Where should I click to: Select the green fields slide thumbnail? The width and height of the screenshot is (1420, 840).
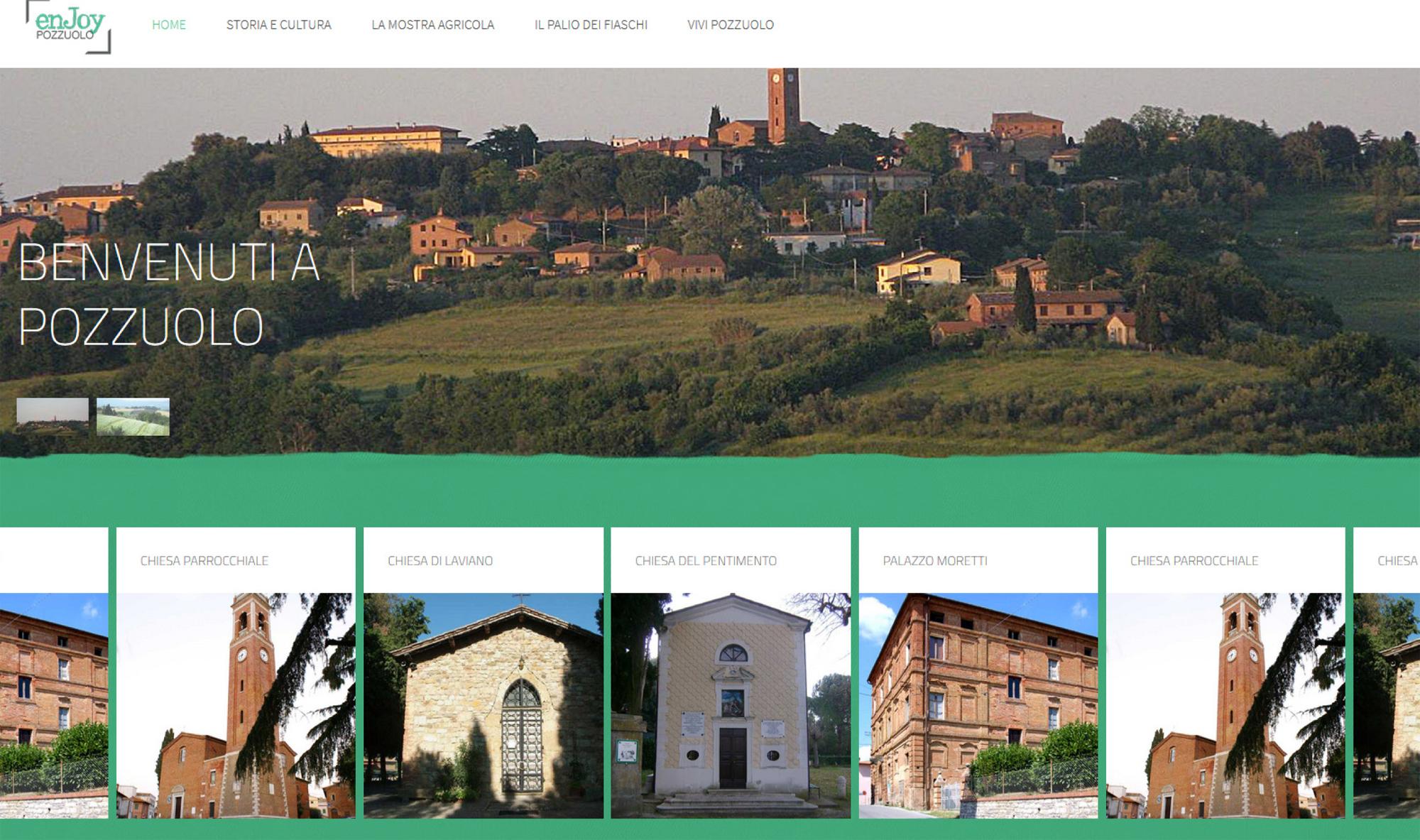(133, 416)
